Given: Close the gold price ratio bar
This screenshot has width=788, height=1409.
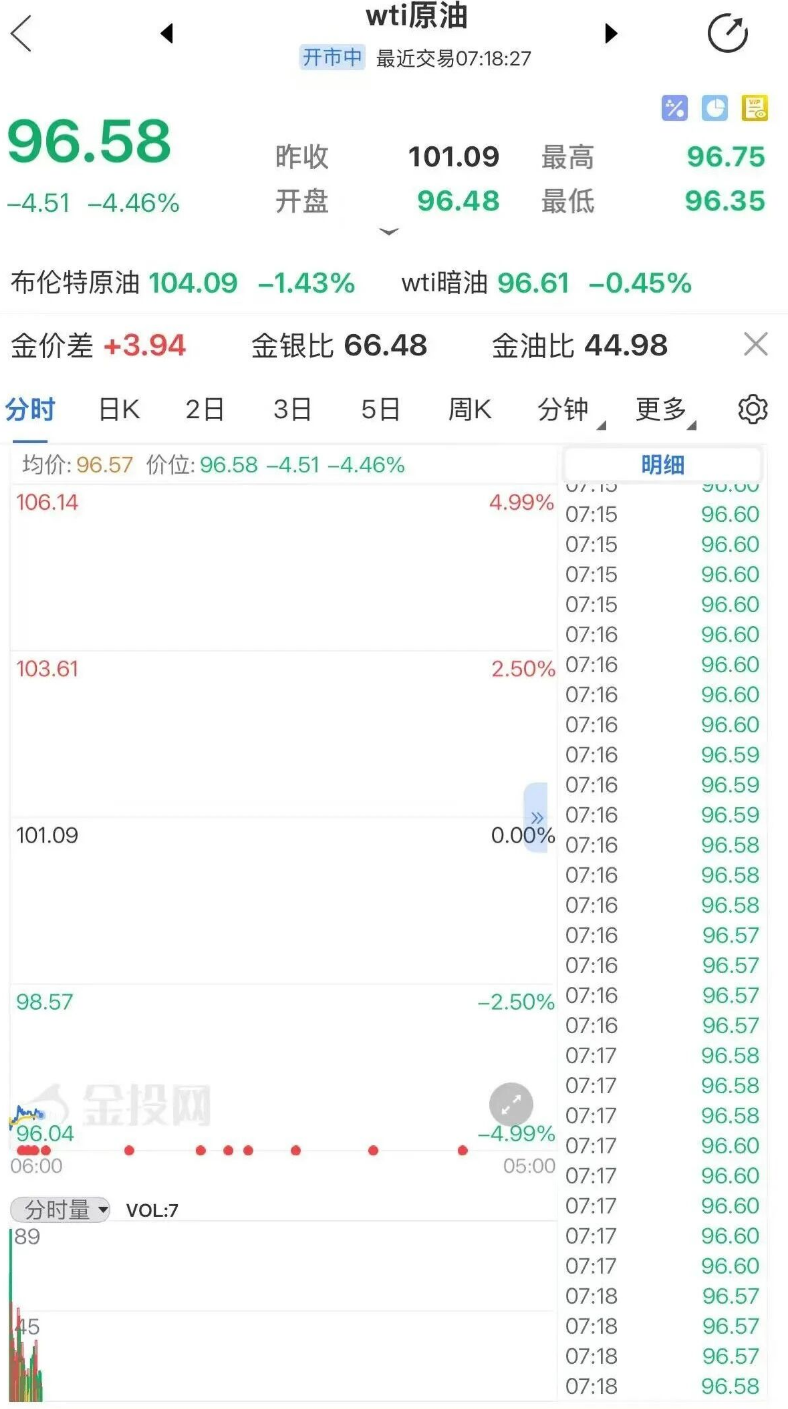Looking at the screenshot, I should coord(756,345).
